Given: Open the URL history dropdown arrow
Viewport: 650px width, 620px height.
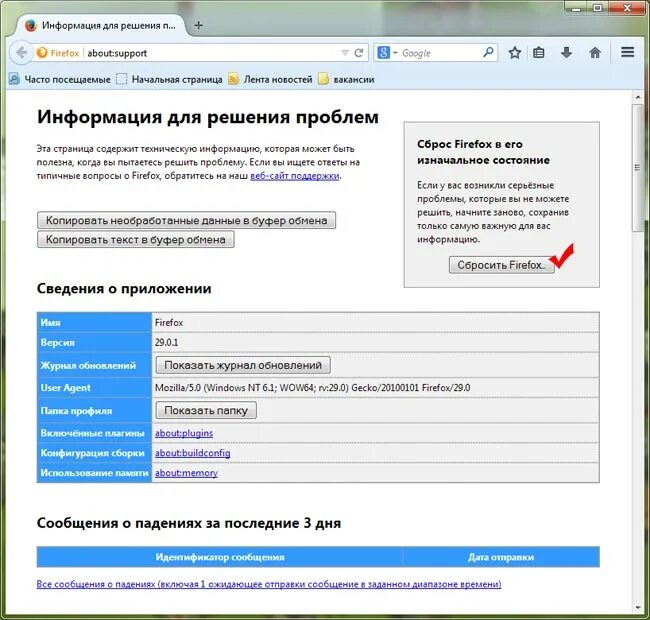Looking at the screenshot, I should tap(344, 53).
